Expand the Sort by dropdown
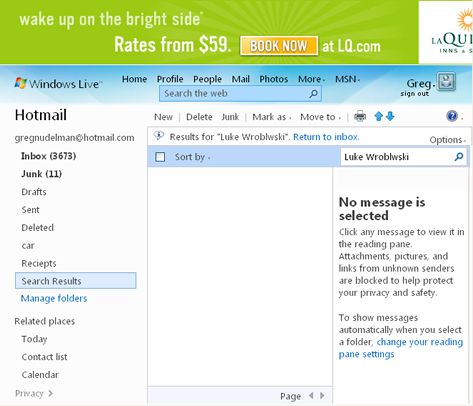 pos(192,157)
